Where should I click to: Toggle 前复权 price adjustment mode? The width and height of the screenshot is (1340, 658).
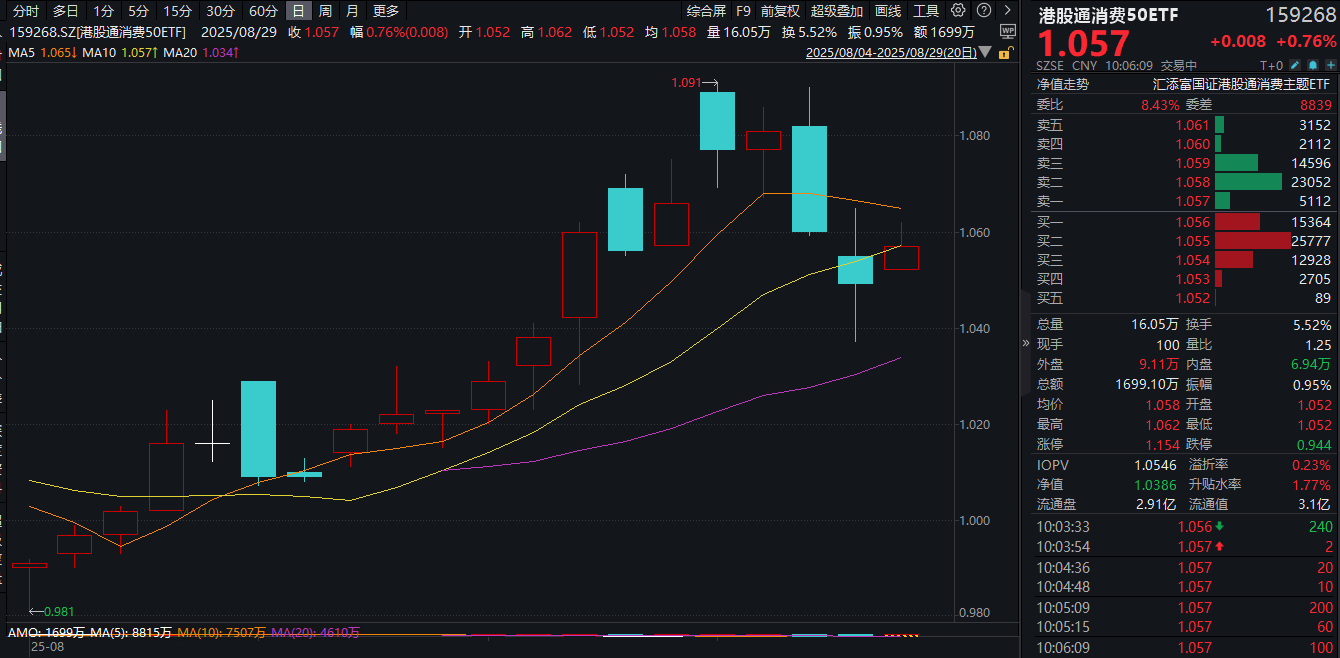pos(779,11)
